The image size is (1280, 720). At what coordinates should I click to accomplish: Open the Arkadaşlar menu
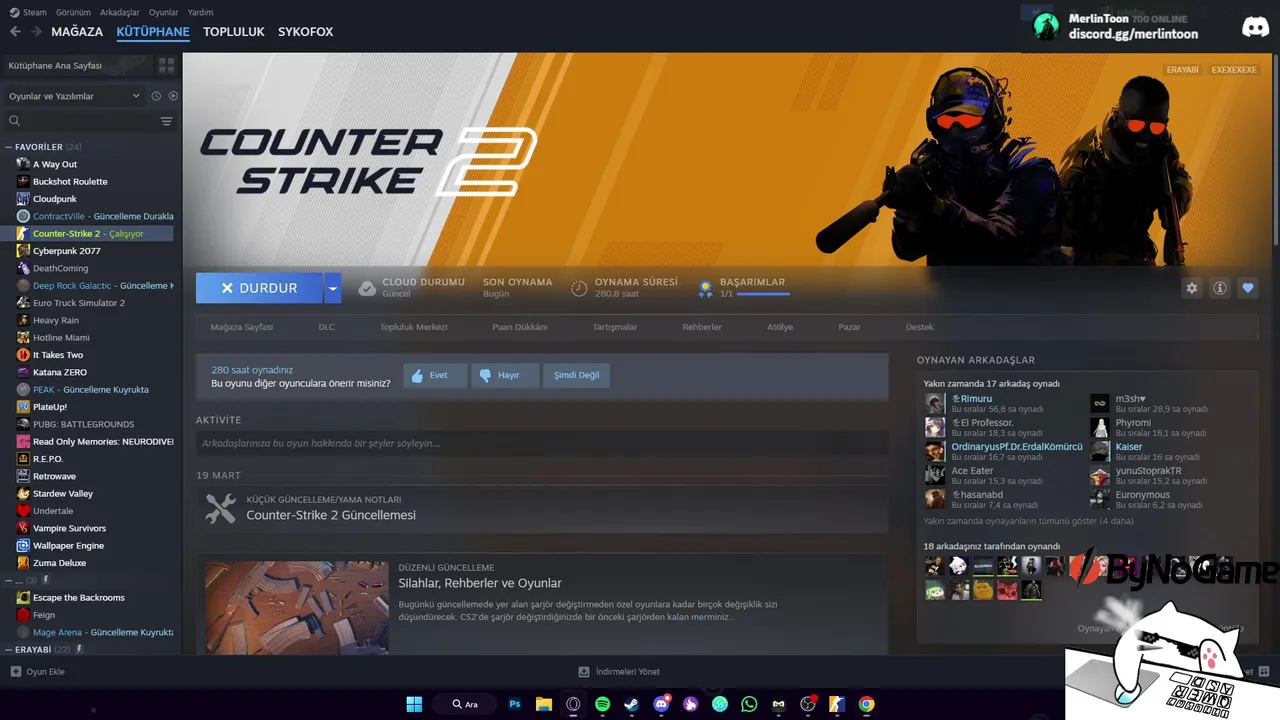[120, 12]
